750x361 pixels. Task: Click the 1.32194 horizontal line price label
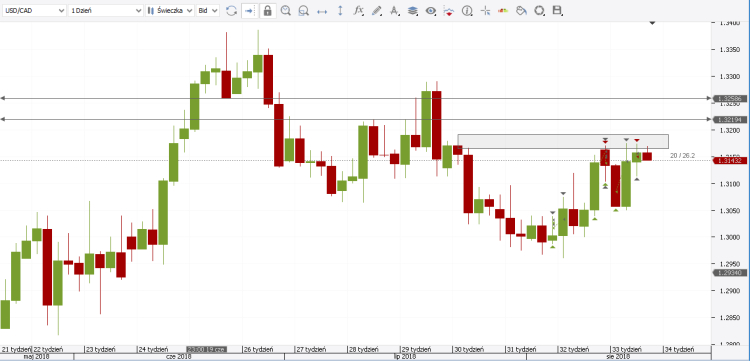(x=729, y=120)
